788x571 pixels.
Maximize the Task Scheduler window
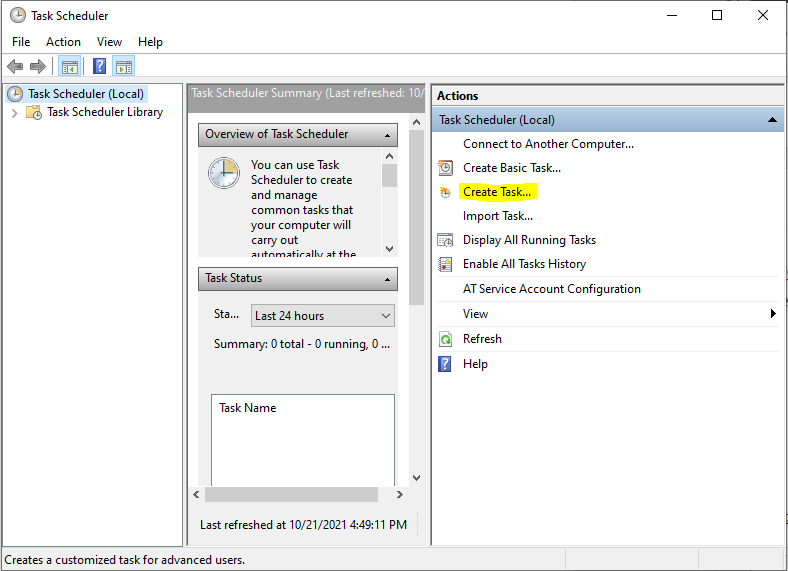tap(717, 16)
